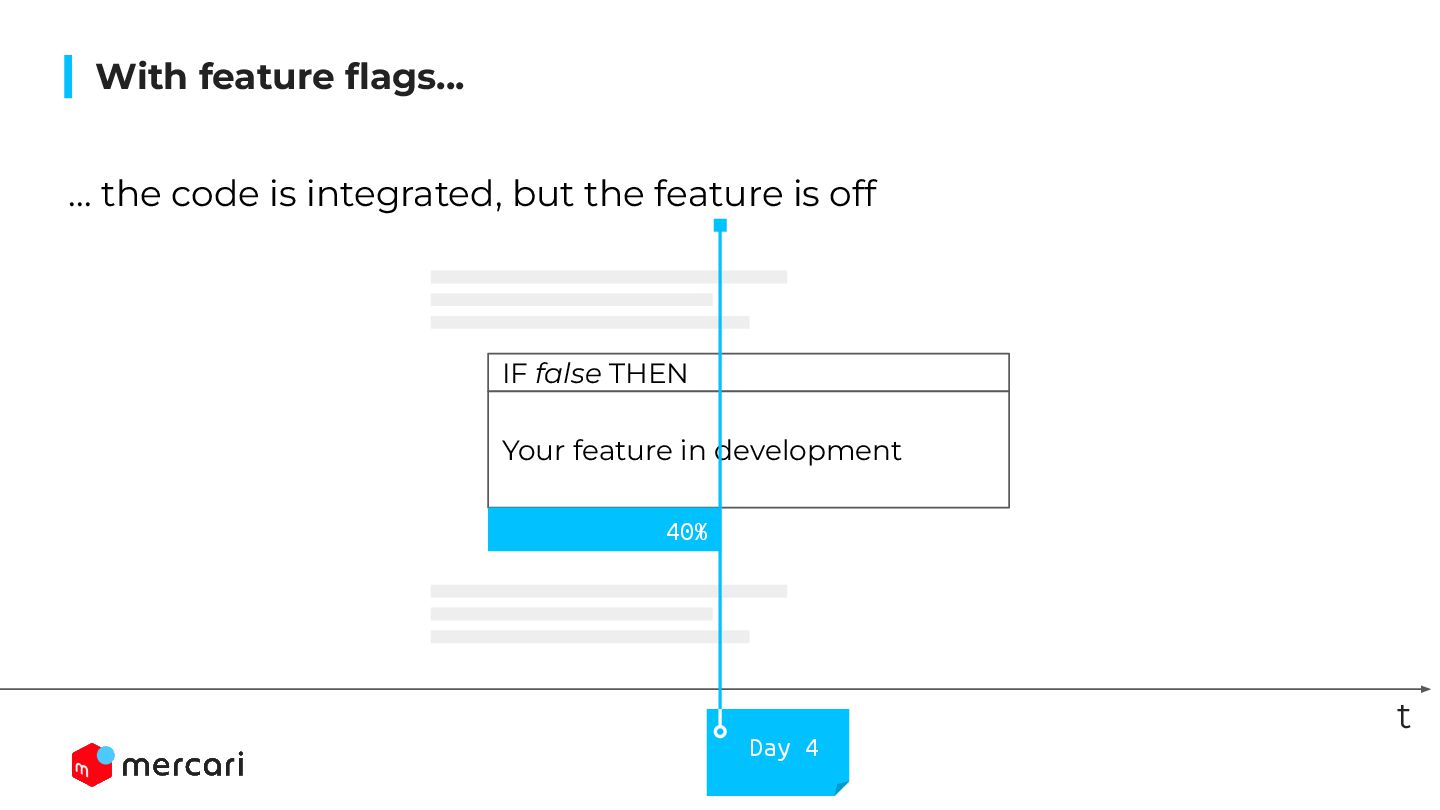The width and height of the screenshot is (1440, 810).
Task: Click the subtitle about code being integrated
Action: point(472,193)
